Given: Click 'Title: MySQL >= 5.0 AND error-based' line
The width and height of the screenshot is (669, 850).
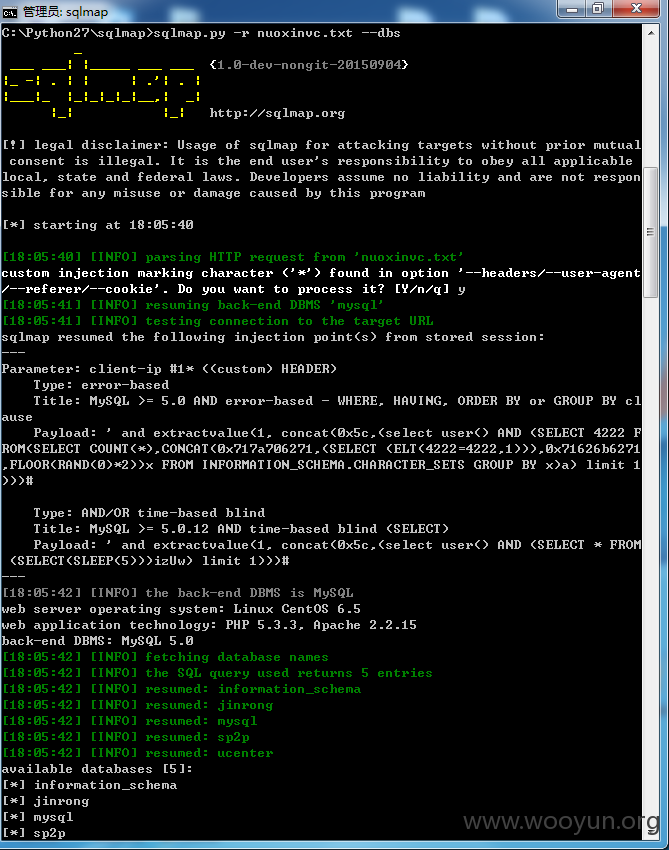Looking at the screenshot, I should (337, 401).
